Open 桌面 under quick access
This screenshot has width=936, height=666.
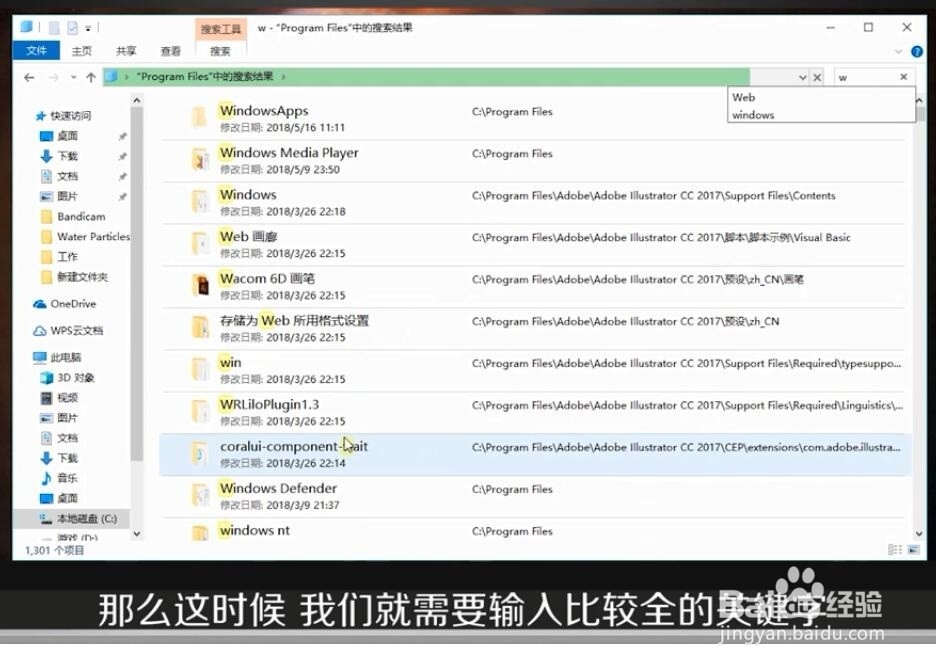pos(67,136)
